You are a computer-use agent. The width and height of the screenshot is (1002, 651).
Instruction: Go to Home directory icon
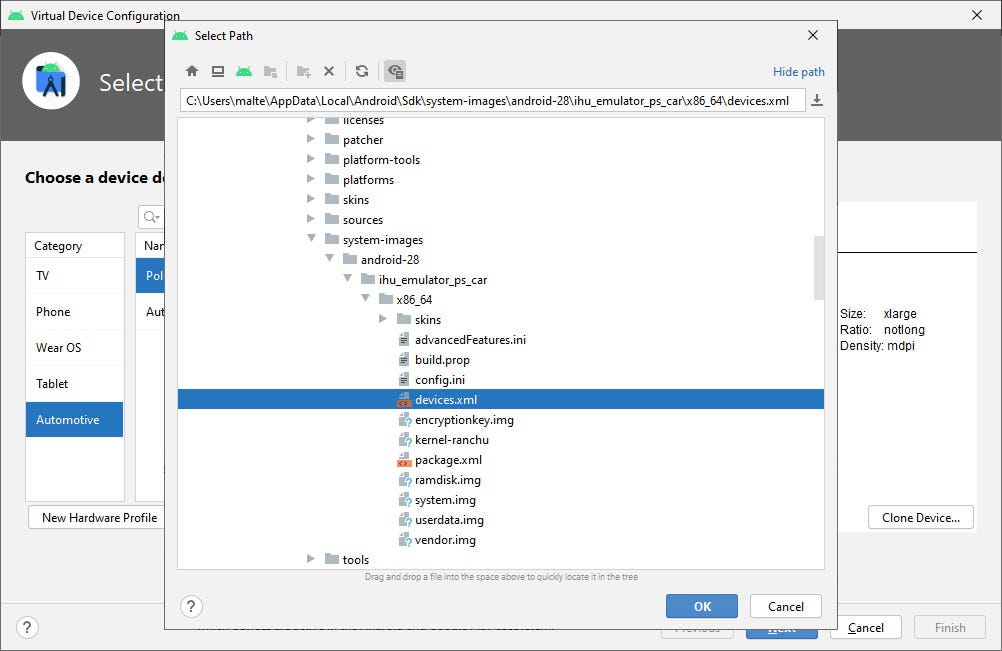click(x=192, y=71)
